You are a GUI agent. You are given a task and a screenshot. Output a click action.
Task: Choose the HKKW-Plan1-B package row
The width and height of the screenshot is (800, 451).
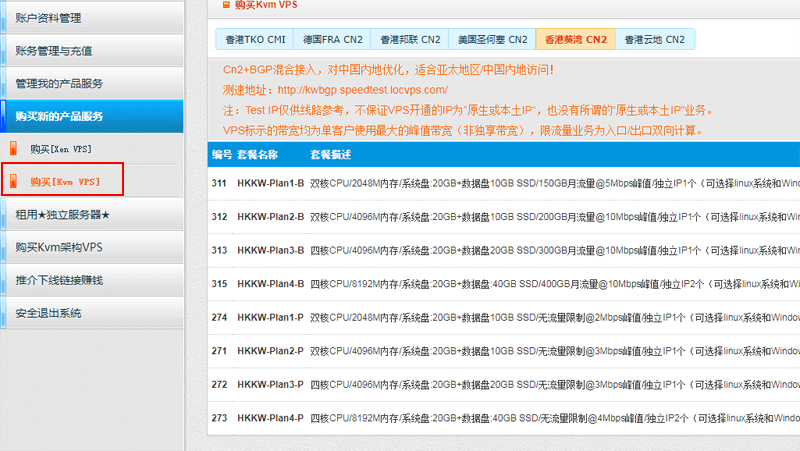coord(271,183)
